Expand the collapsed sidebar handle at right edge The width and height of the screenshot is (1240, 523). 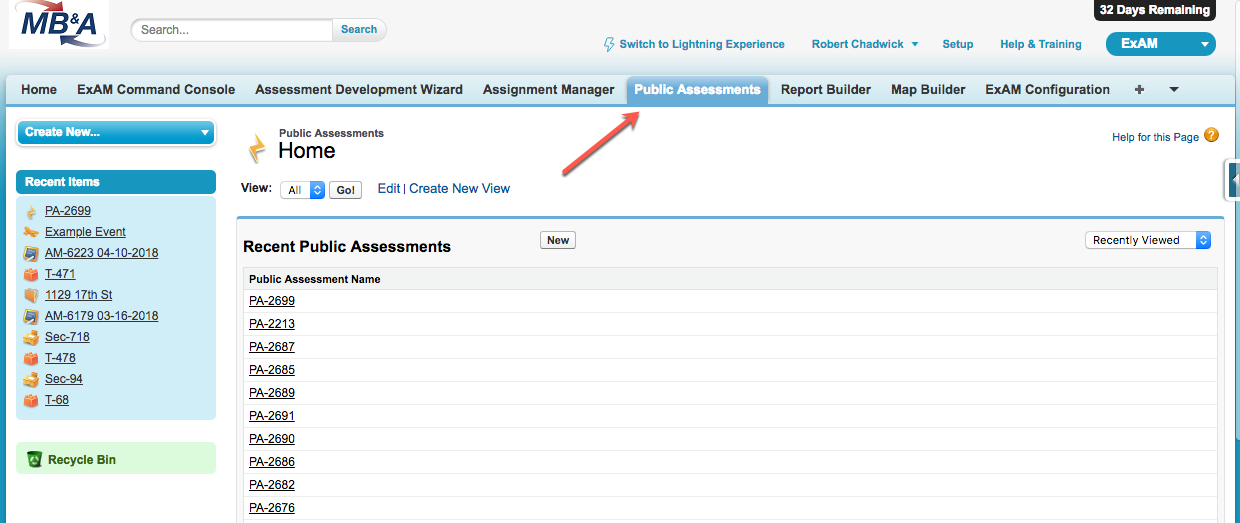pyautogui.click(x=1233, y=179)
